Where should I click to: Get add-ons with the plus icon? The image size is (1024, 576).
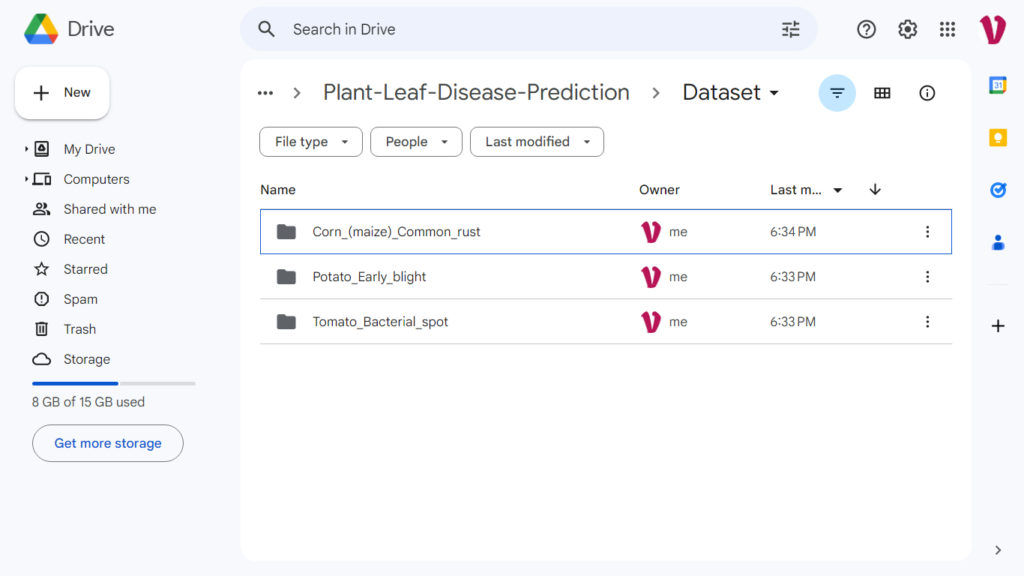(998, 326)
